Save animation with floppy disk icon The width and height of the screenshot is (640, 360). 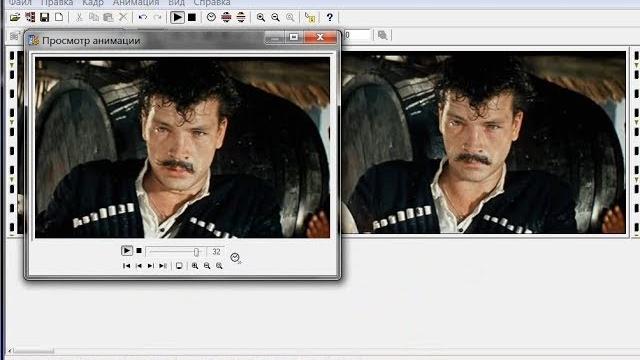[44, 17]
